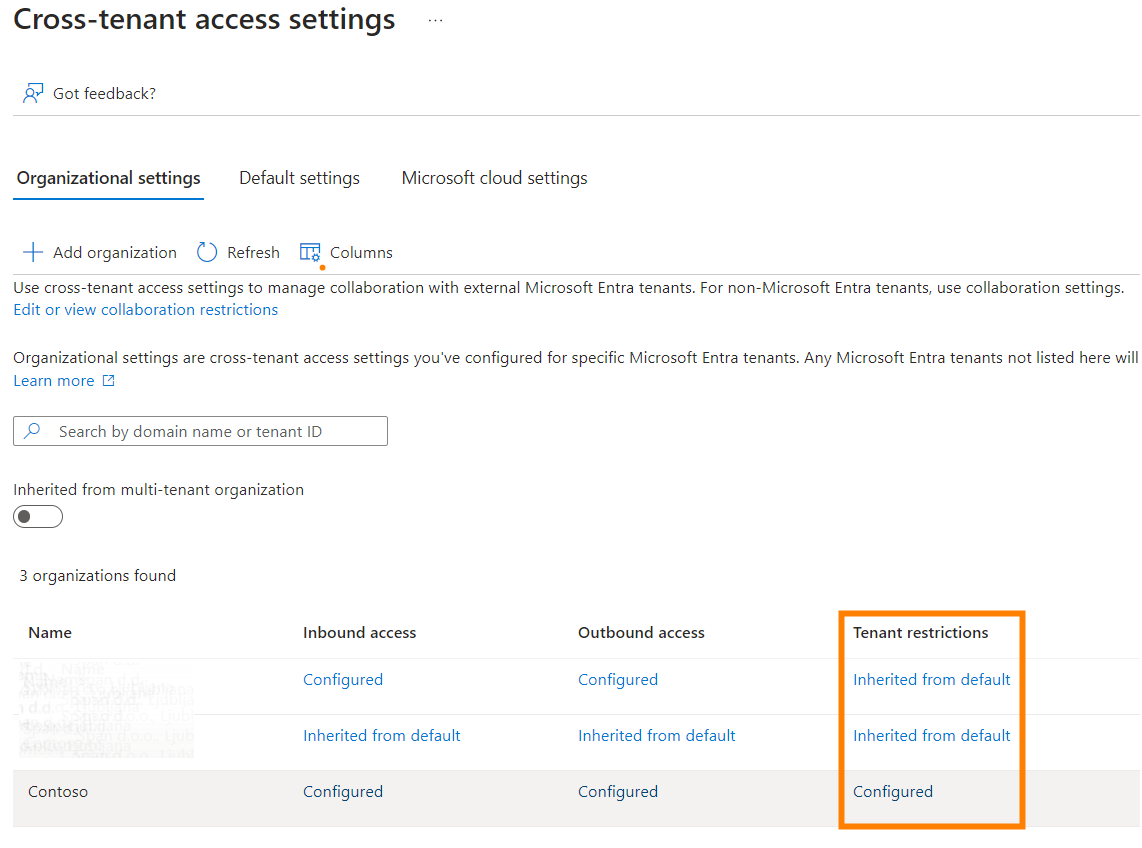This screenshot has width=1142, height=848.
Task: Open Contoso's Configured inbound access settings
Action: pos(343,791)
